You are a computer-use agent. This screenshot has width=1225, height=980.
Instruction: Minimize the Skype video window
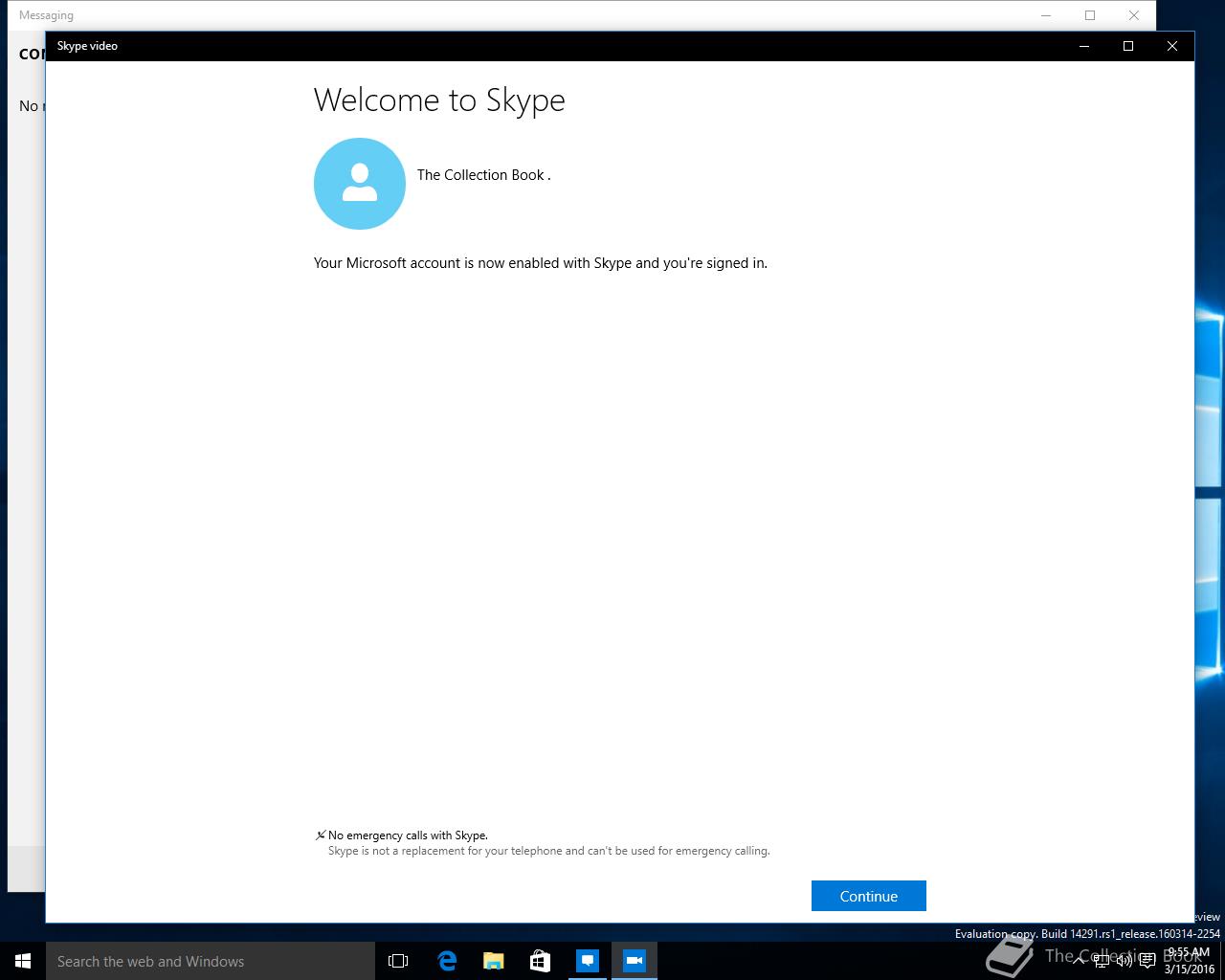click(1084, 46)
